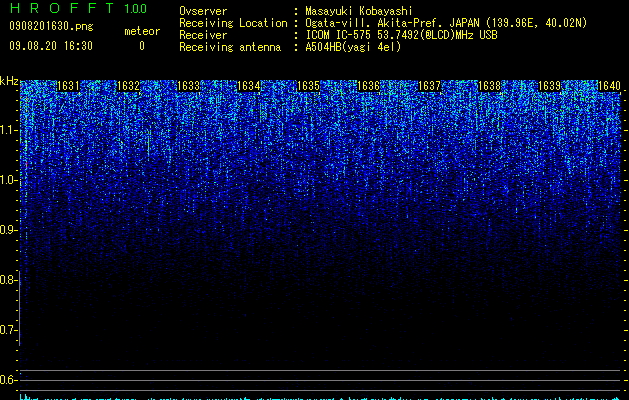Click the 0.7 kHz axis label

coord(9,330)
